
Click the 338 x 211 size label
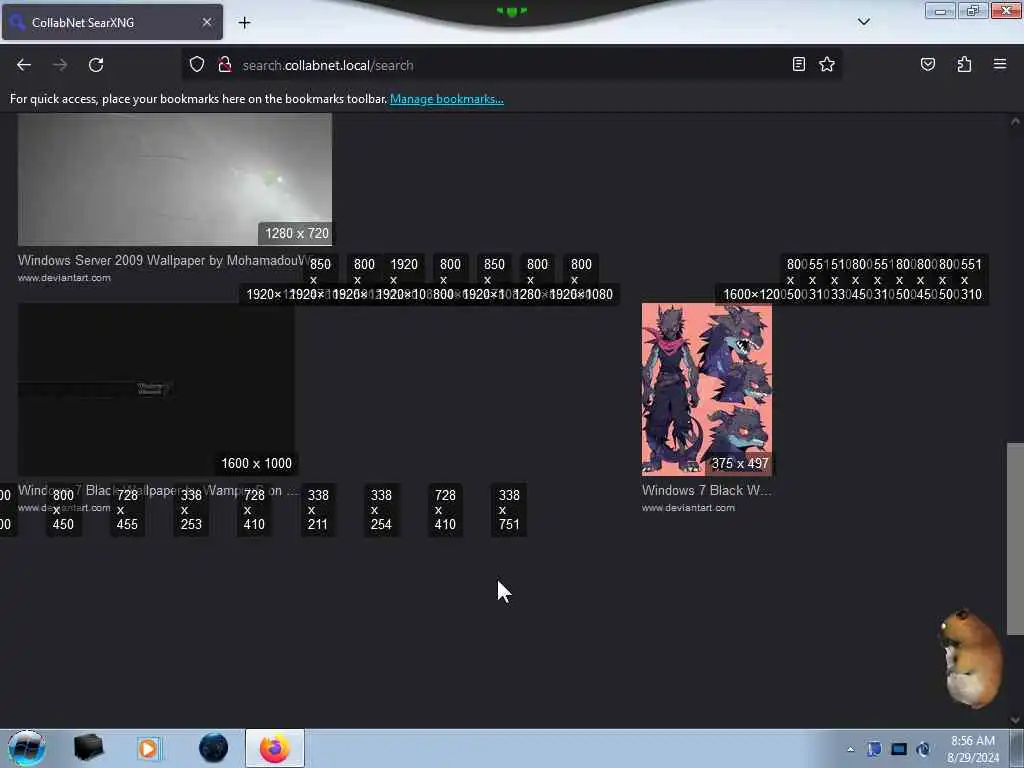[318, 510]
